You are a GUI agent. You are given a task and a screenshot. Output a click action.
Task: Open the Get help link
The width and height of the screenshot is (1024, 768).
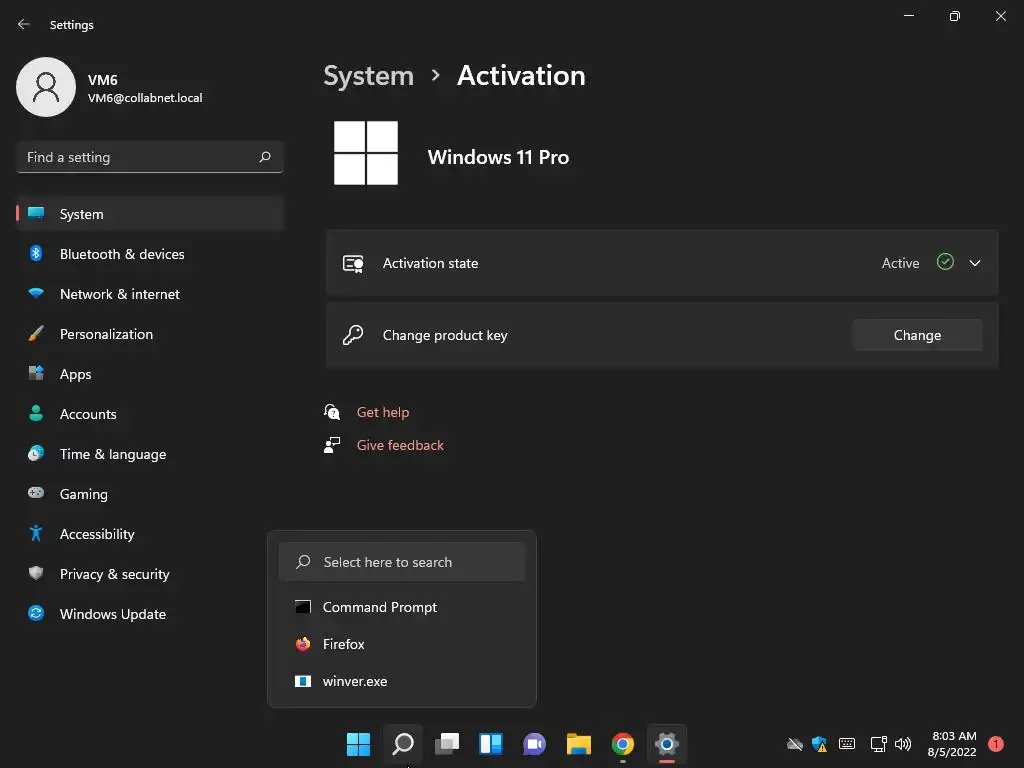pos(383,412)
